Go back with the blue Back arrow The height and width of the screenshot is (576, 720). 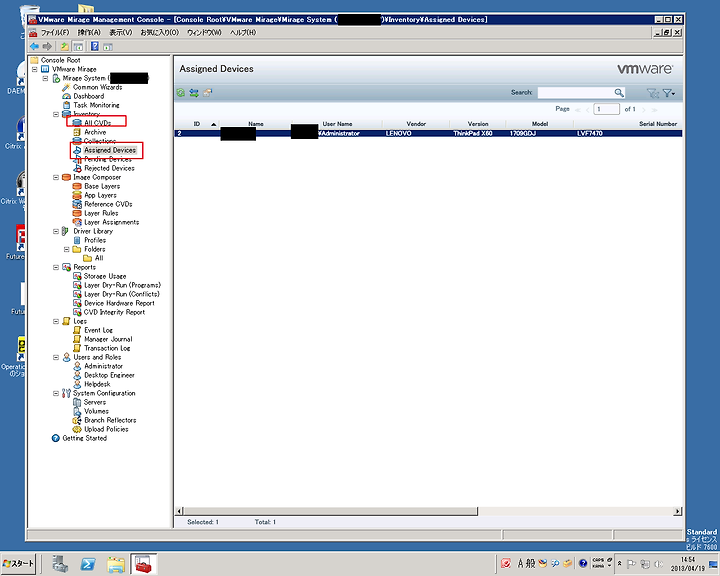point(34,46)
